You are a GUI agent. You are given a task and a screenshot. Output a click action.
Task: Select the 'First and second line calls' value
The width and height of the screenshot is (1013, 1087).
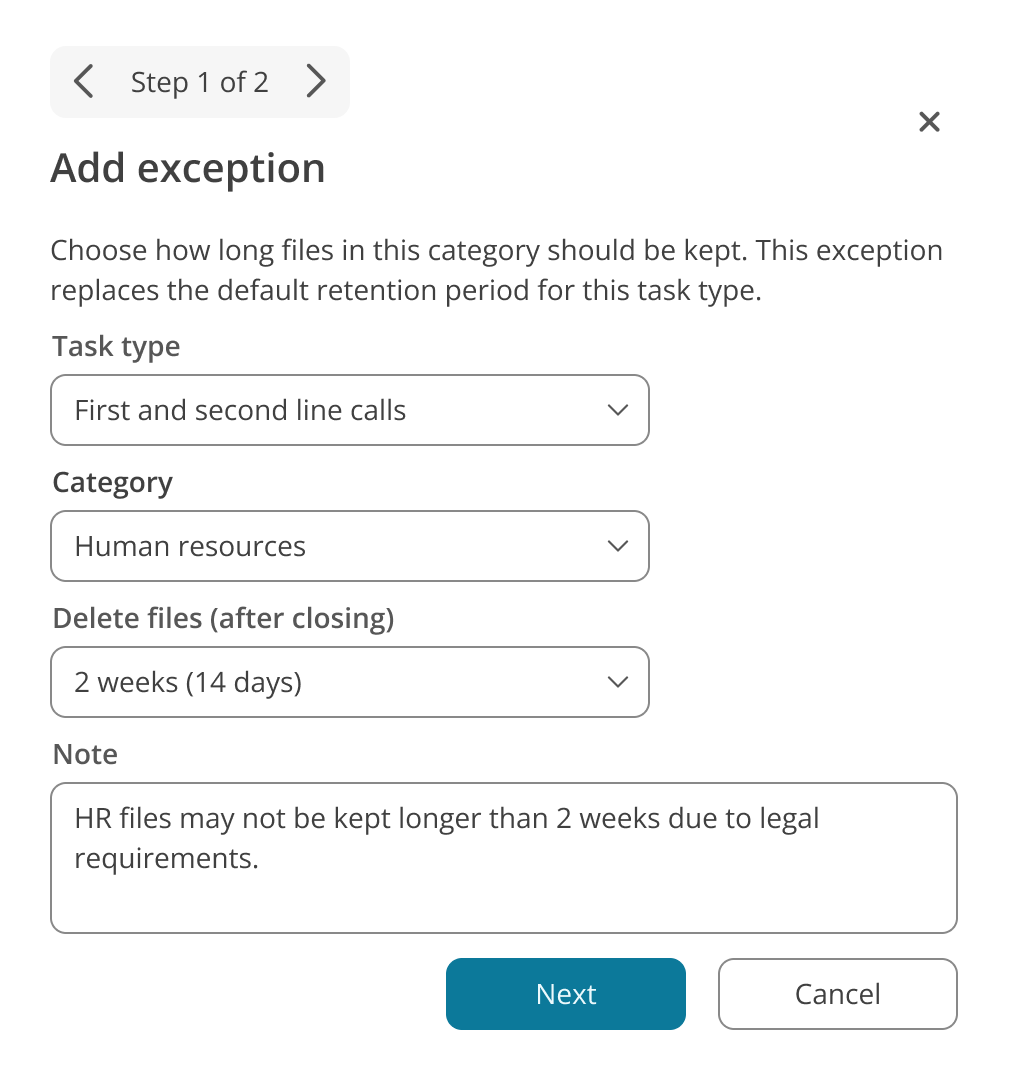(x=240, y=410)
